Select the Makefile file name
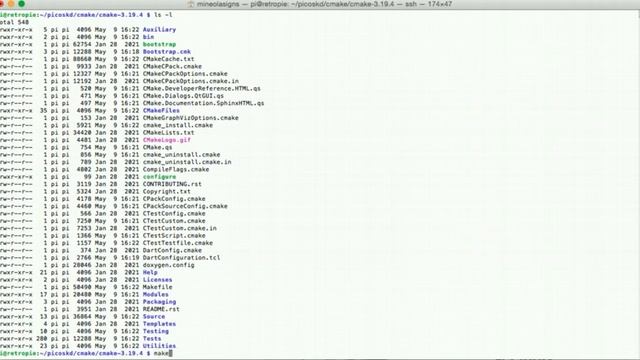The image size is (640, 360). click(x=157, y=287)
